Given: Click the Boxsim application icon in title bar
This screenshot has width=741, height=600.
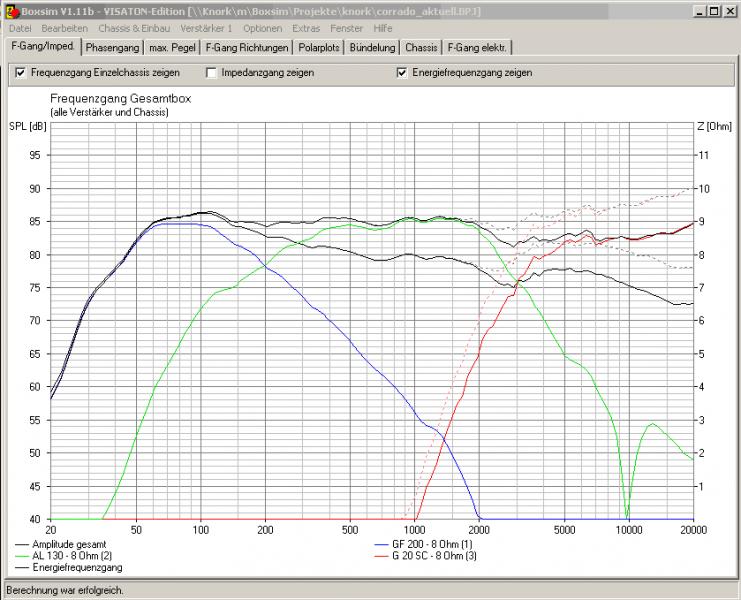Looking at the screenshot, I should (x=10, y=10).
